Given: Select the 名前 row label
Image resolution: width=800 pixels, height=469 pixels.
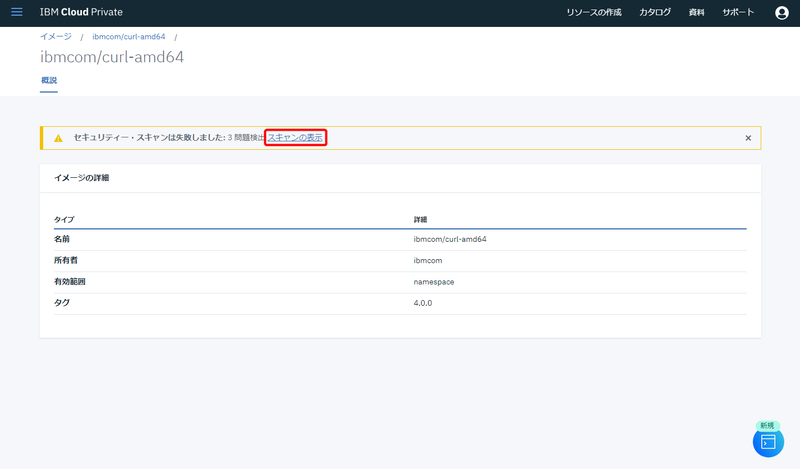Looking at the screenshot, I should tap(62, 239).
